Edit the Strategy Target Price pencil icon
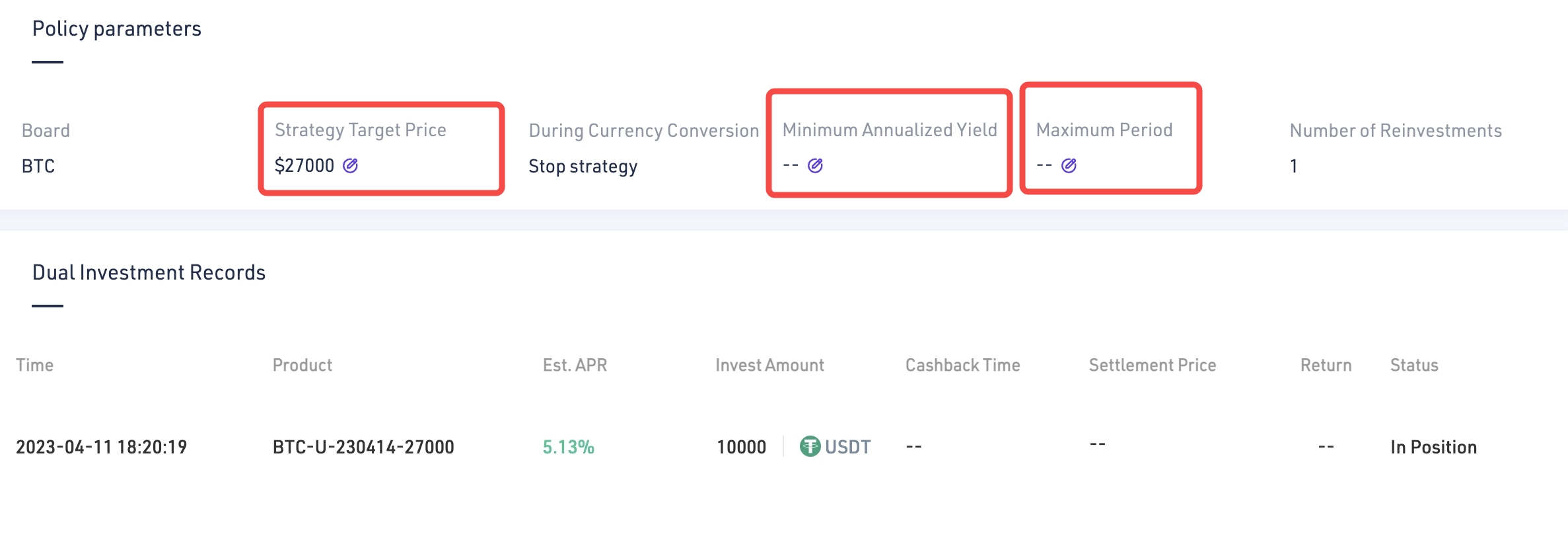 [x=350, y=165]
